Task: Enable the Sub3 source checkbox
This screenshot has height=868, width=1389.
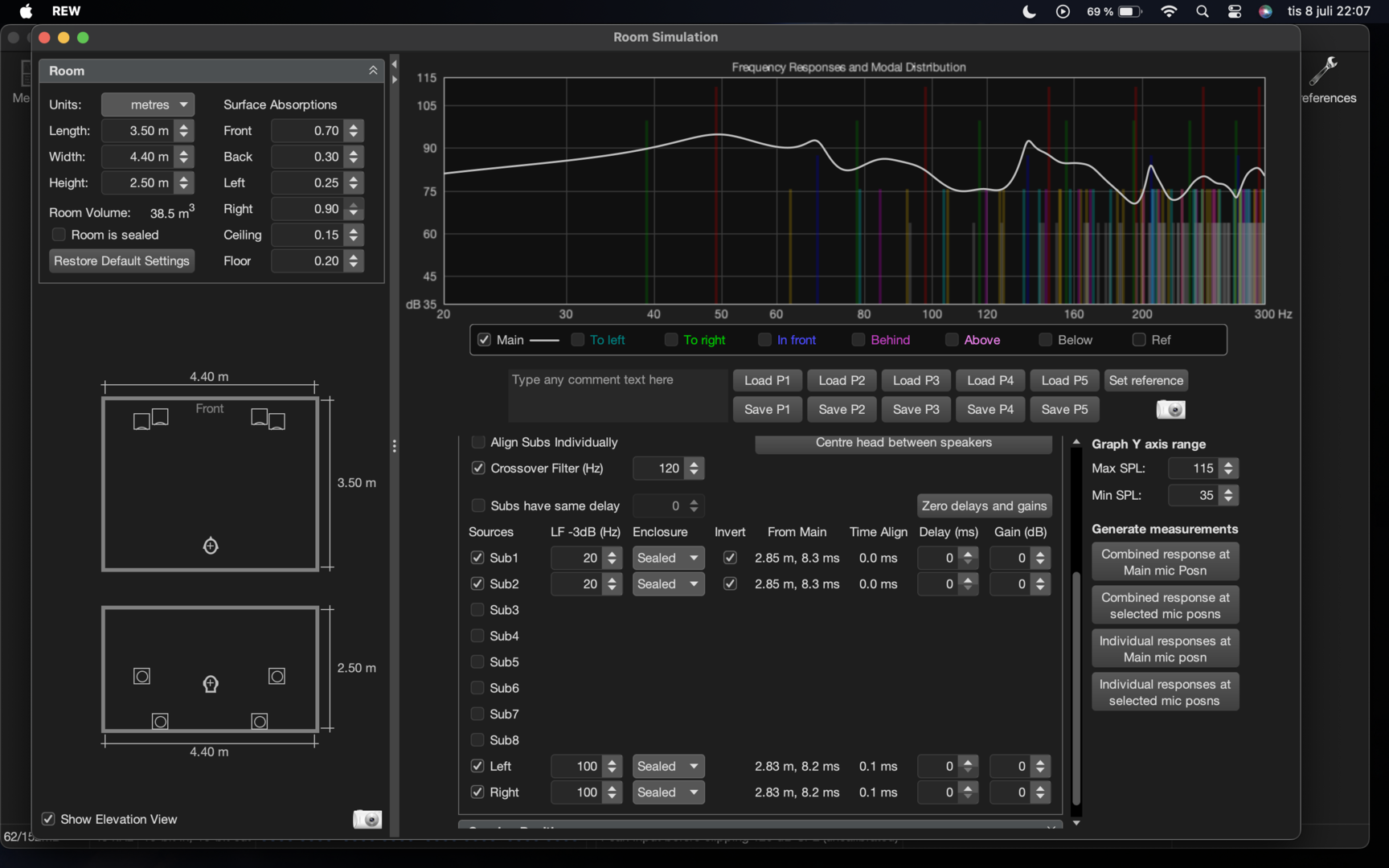Action: (477, 610)
